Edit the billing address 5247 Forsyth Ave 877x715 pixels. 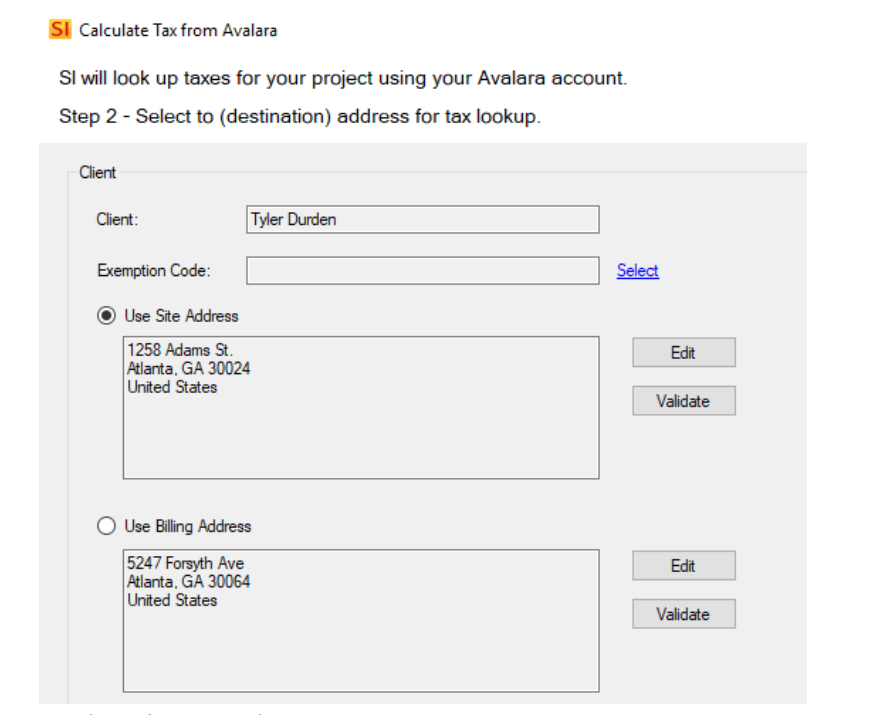pos(683,566)
